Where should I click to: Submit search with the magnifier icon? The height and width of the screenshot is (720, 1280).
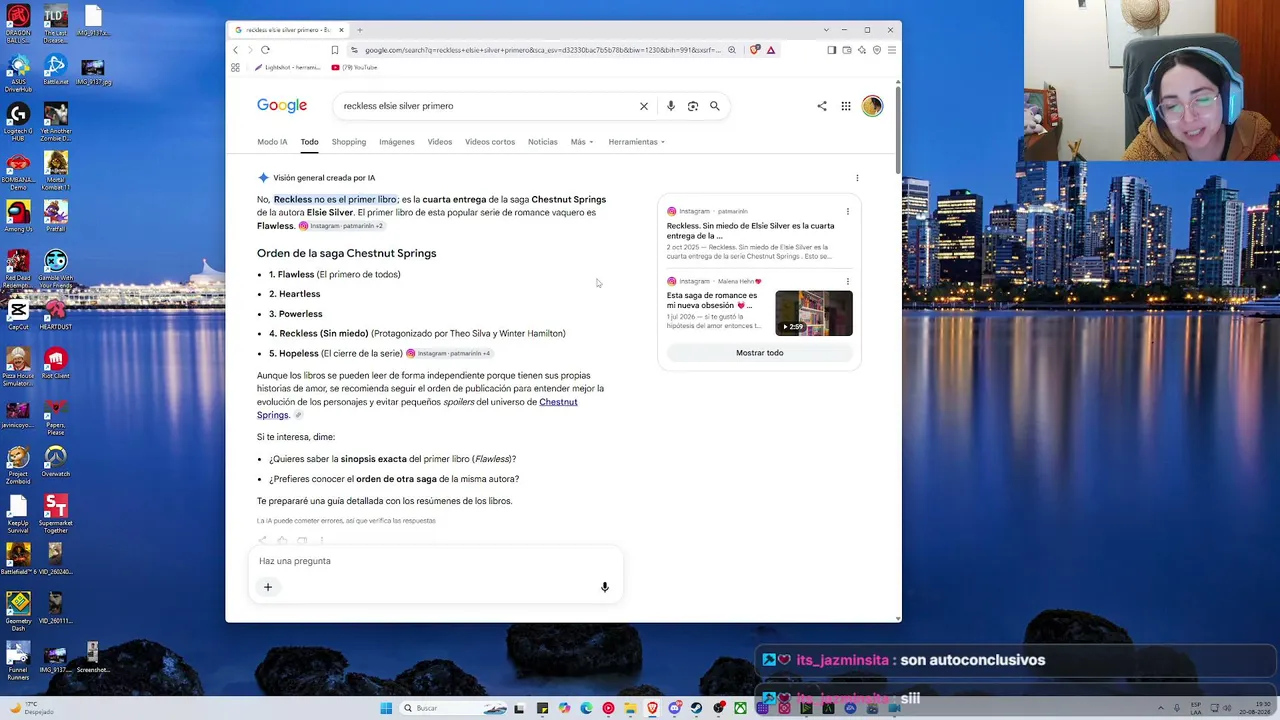715,106
